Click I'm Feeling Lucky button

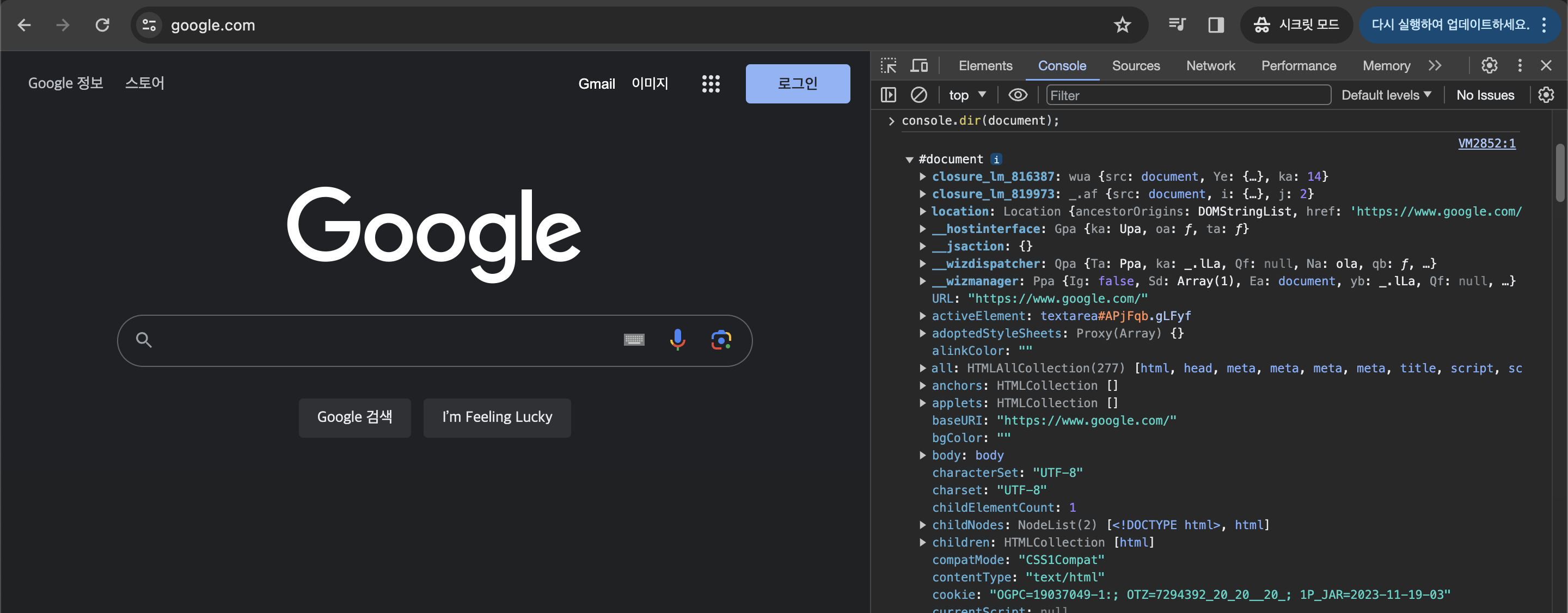coord(497,418)
